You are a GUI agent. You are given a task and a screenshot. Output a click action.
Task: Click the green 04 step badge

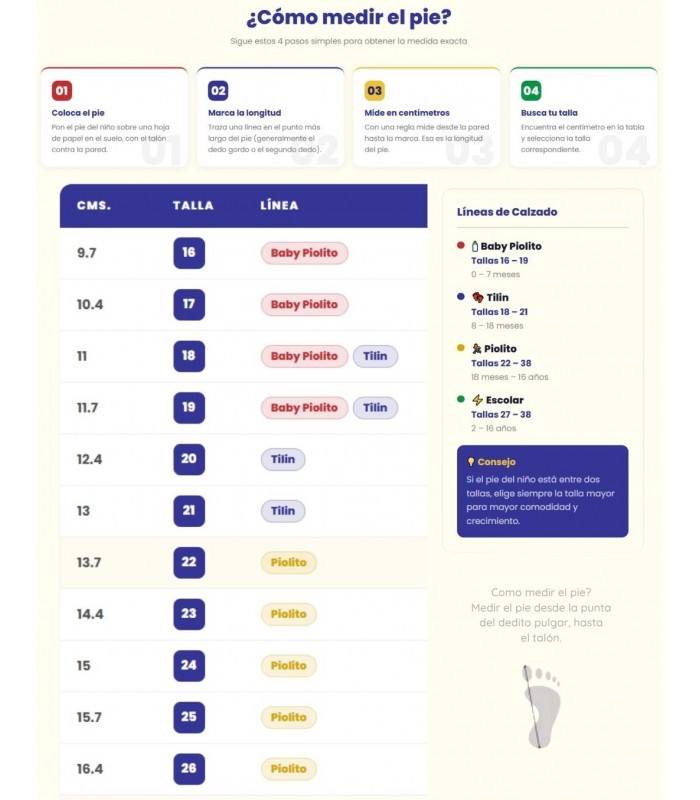click(531, 91)
